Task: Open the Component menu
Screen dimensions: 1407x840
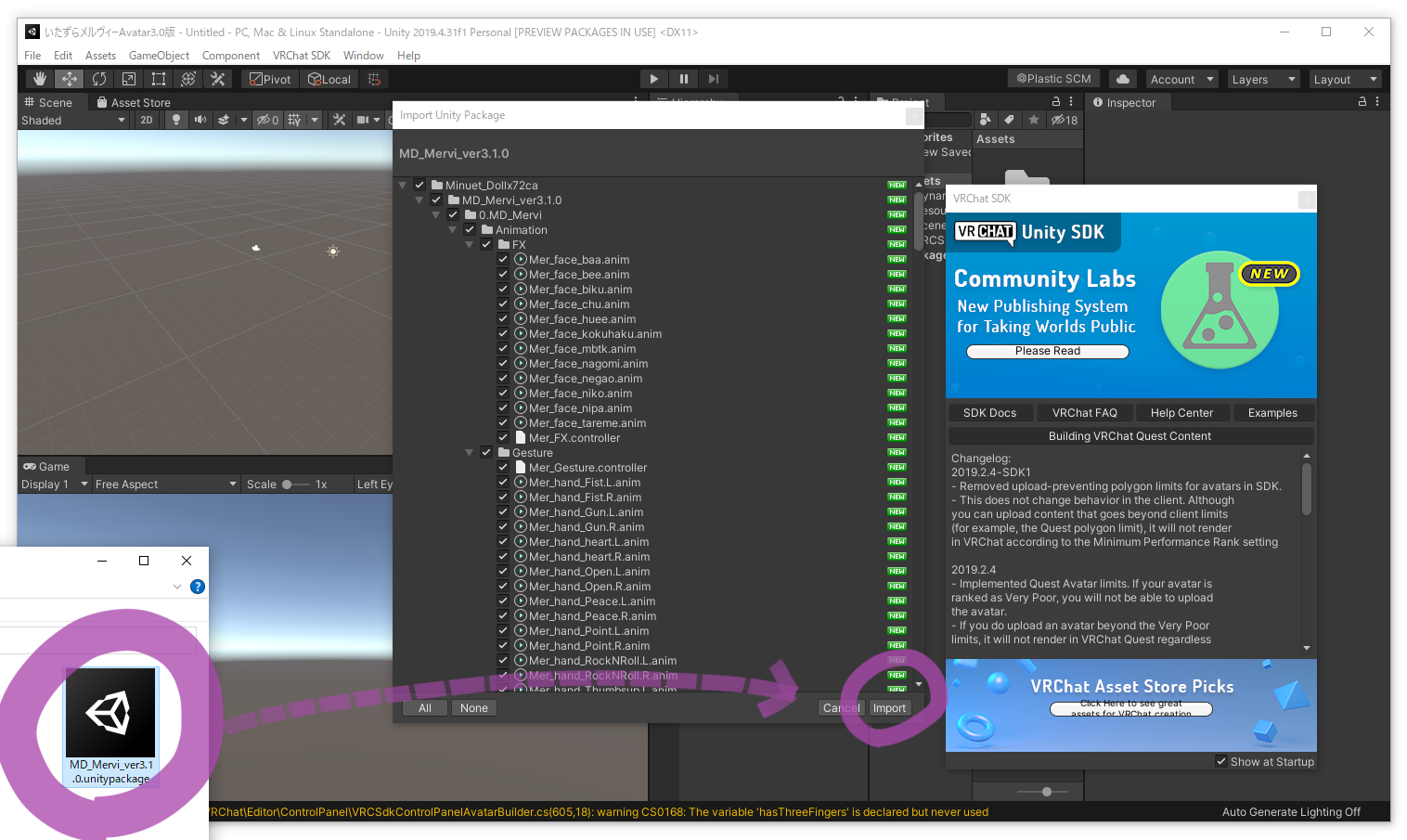Action: 231,56
